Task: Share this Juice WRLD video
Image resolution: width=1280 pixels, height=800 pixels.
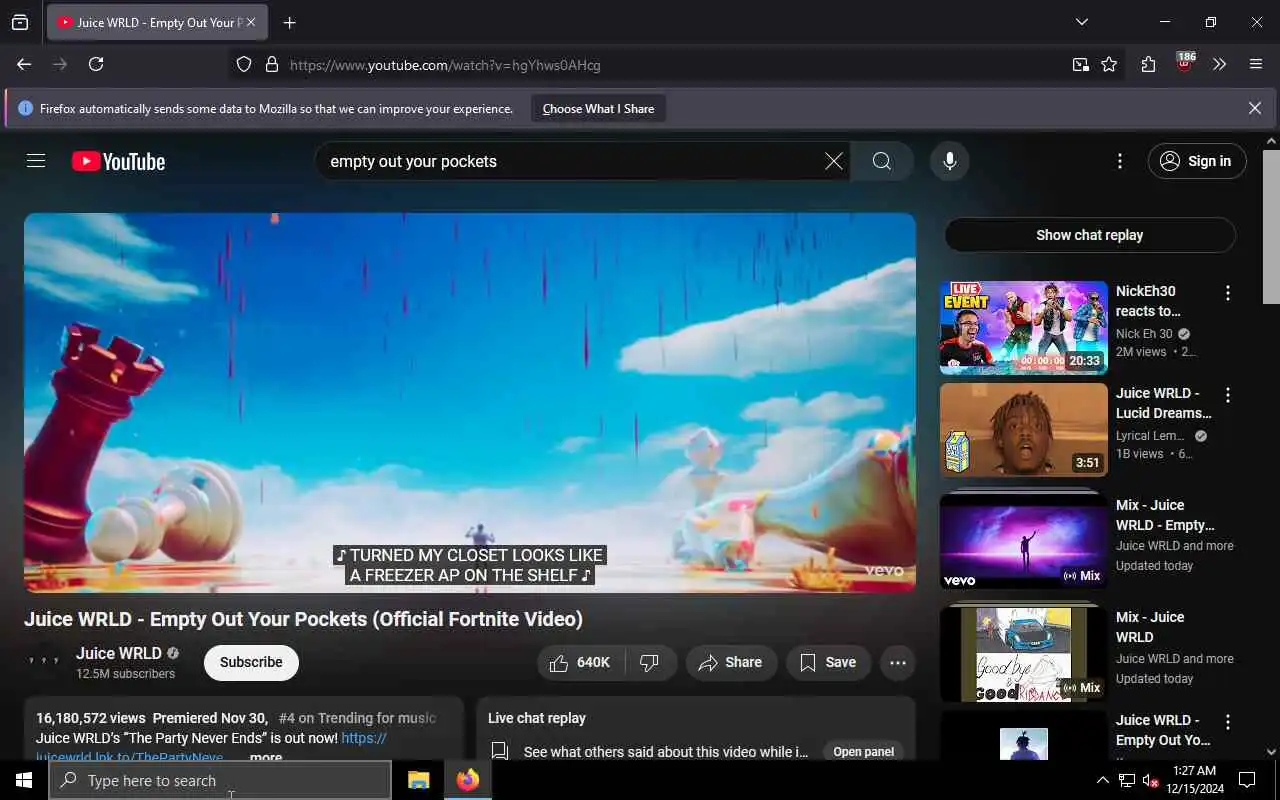Action: pos(731,662)
